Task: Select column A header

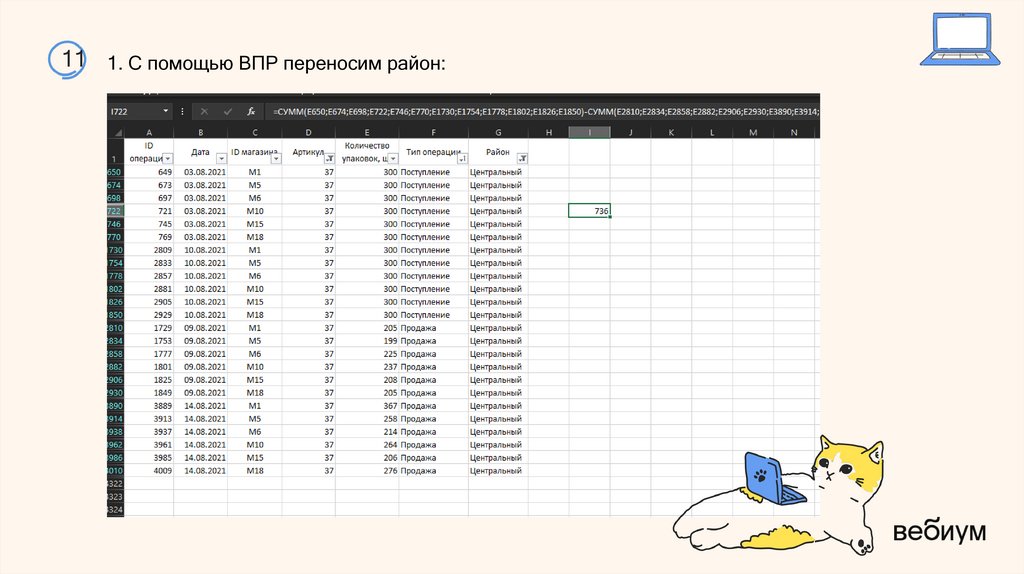Action: (149, 133)
